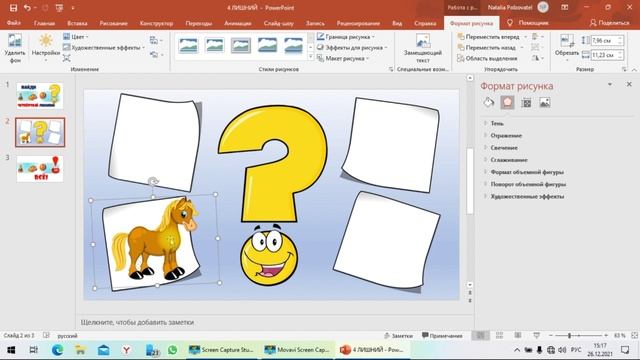Select the Picture tab icon in Format pane
Screen dimensions: 640x360
(545, 103)
